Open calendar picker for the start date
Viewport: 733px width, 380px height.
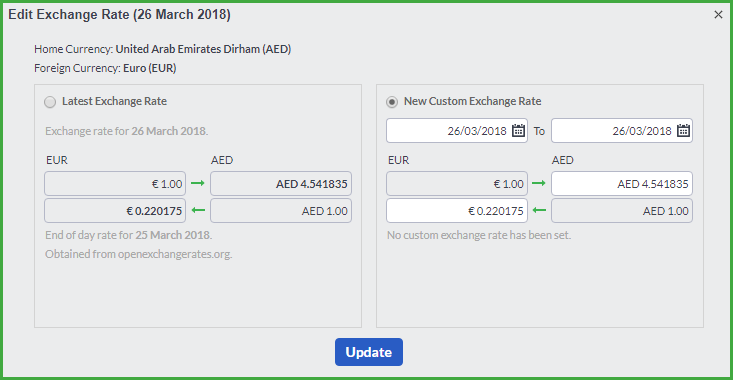tap(518, 130)
